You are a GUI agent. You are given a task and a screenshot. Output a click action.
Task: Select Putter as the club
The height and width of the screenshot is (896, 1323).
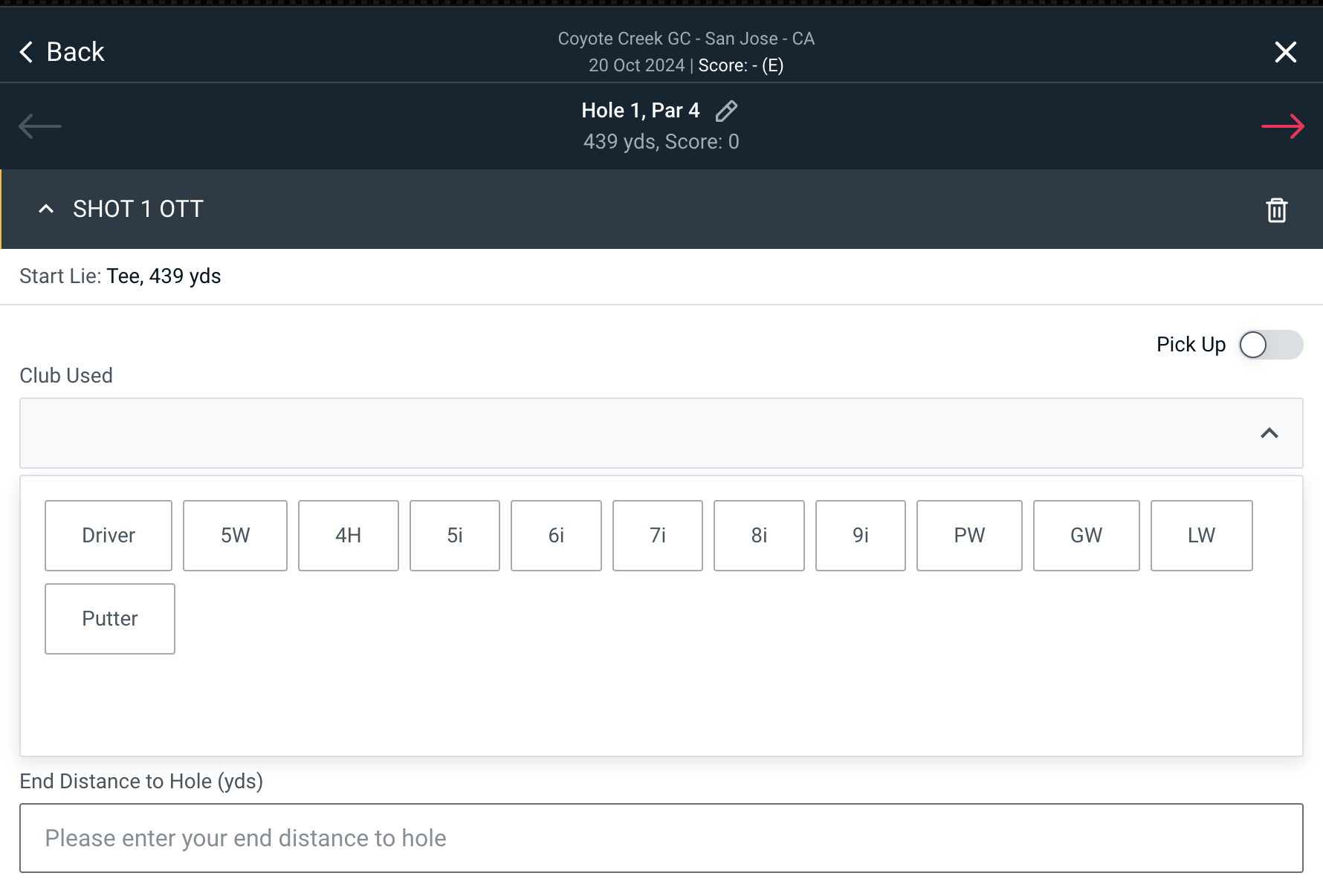110,619
